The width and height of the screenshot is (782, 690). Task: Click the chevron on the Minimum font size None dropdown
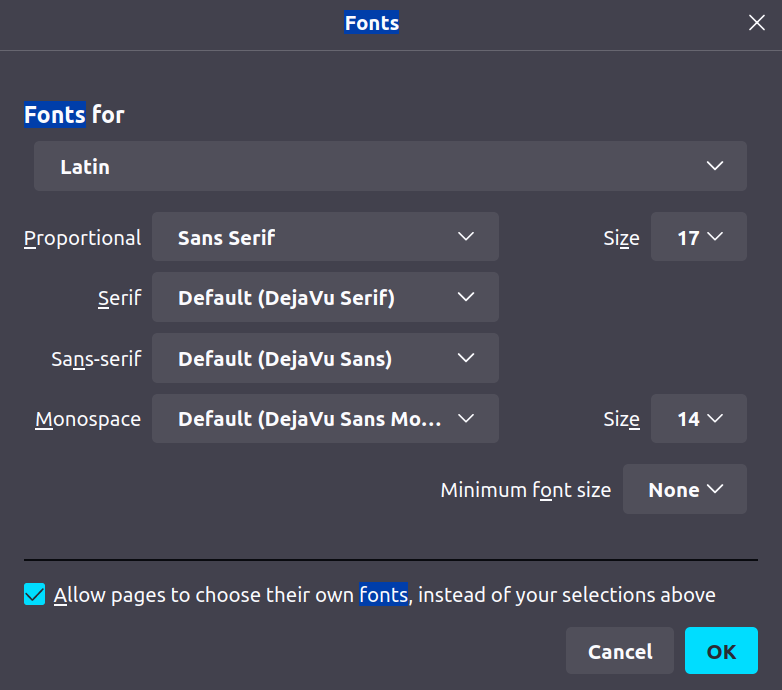tap(714, 489)
